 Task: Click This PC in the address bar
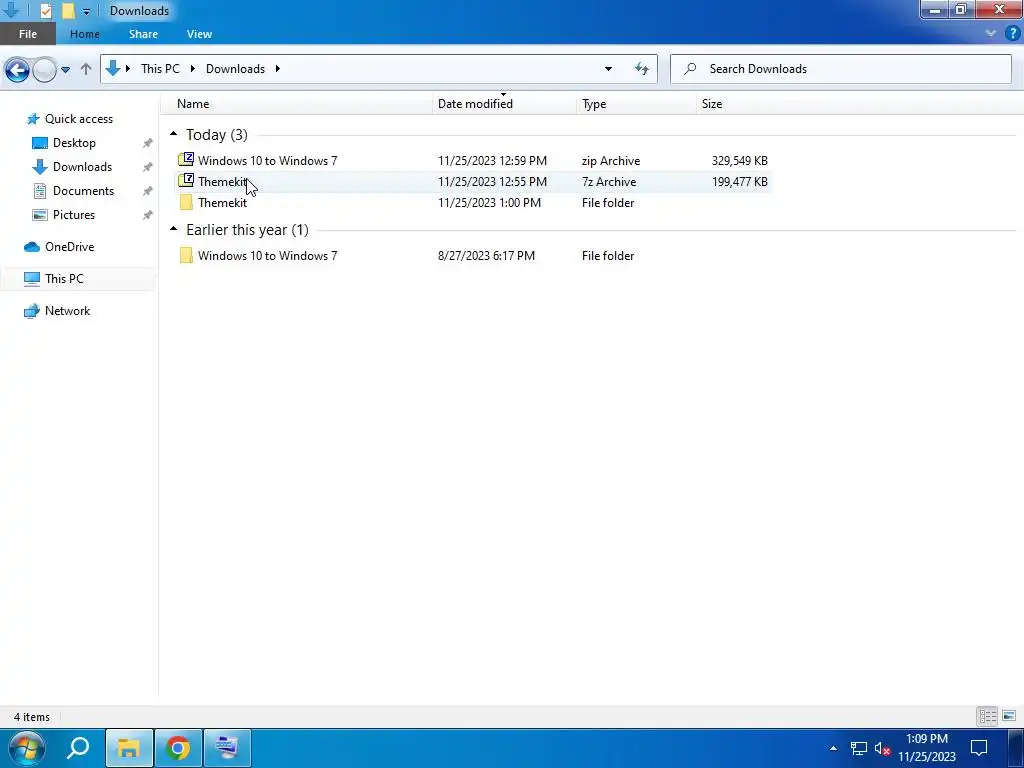tap(160, 69)
